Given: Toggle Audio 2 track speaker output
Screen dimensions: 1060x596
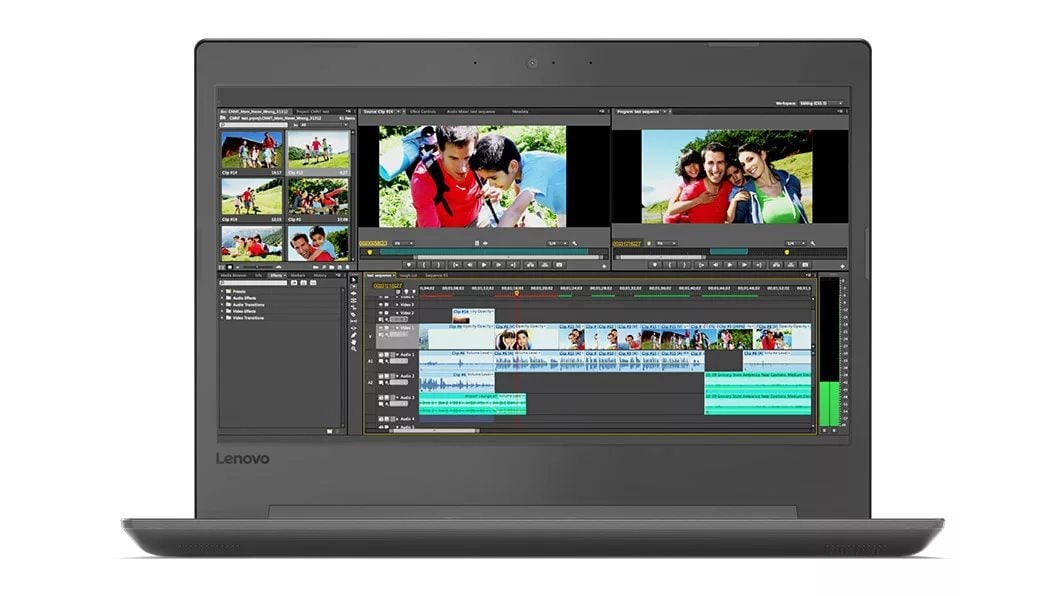Looking at the screenshot, I should [381, 377].
